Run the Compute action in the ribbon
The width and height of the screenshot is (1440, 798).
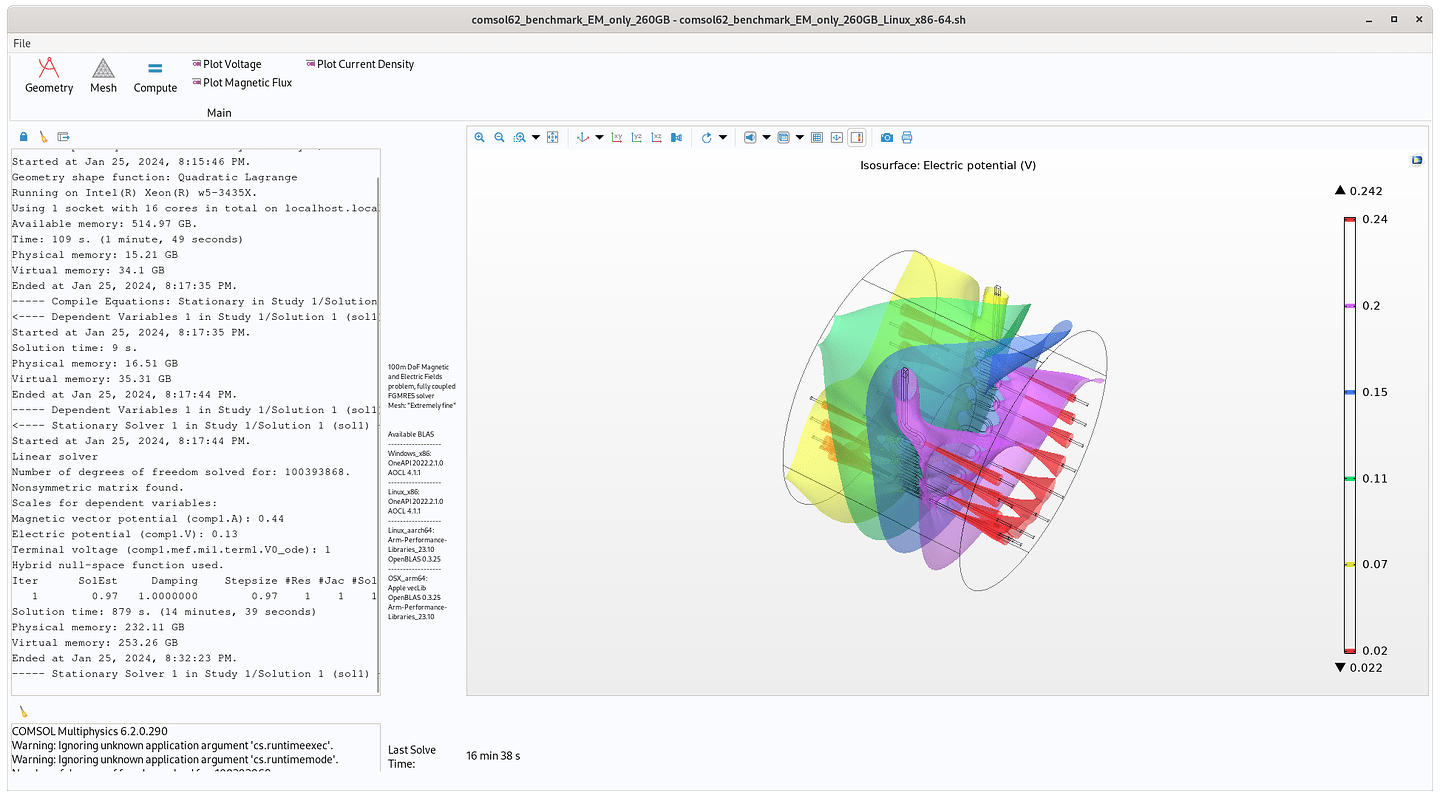click(155, 75)
